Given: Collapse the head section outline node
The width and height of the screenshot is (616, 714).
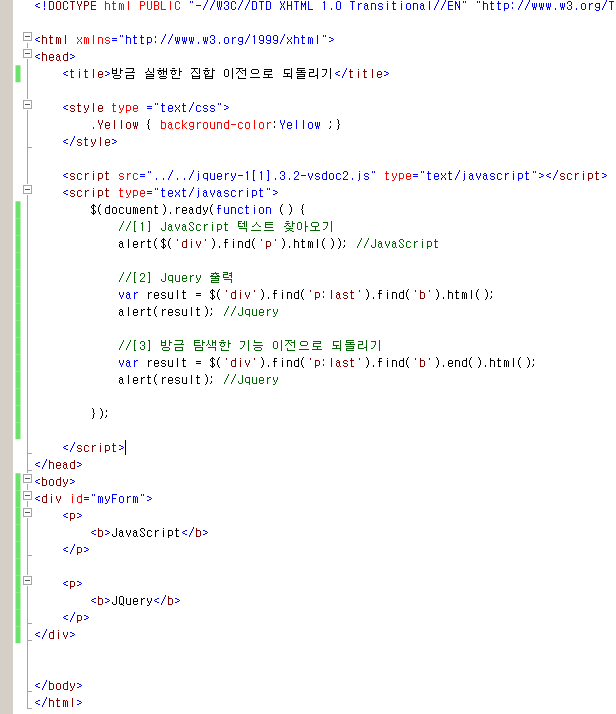Looking at the screenshot, I should [x=27, y=54].
